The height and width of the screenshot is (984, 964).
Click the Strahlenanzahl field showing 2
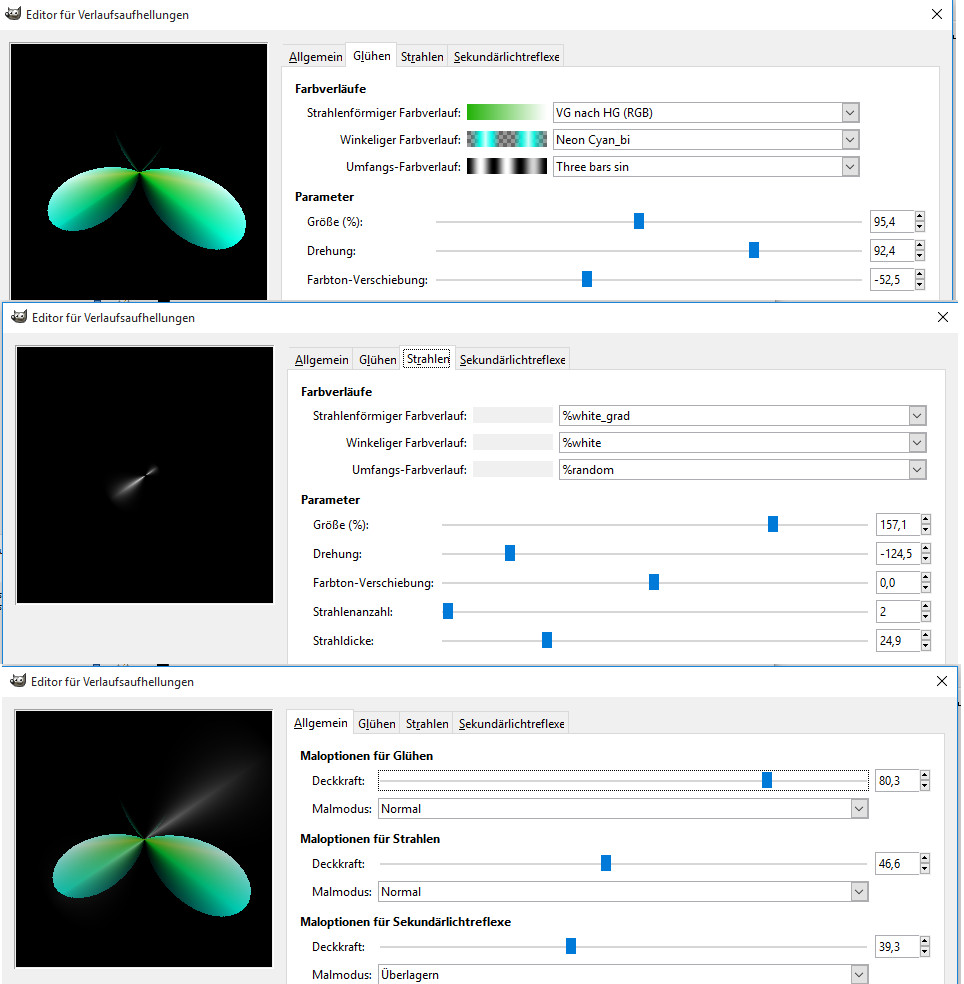click(898, 611)
